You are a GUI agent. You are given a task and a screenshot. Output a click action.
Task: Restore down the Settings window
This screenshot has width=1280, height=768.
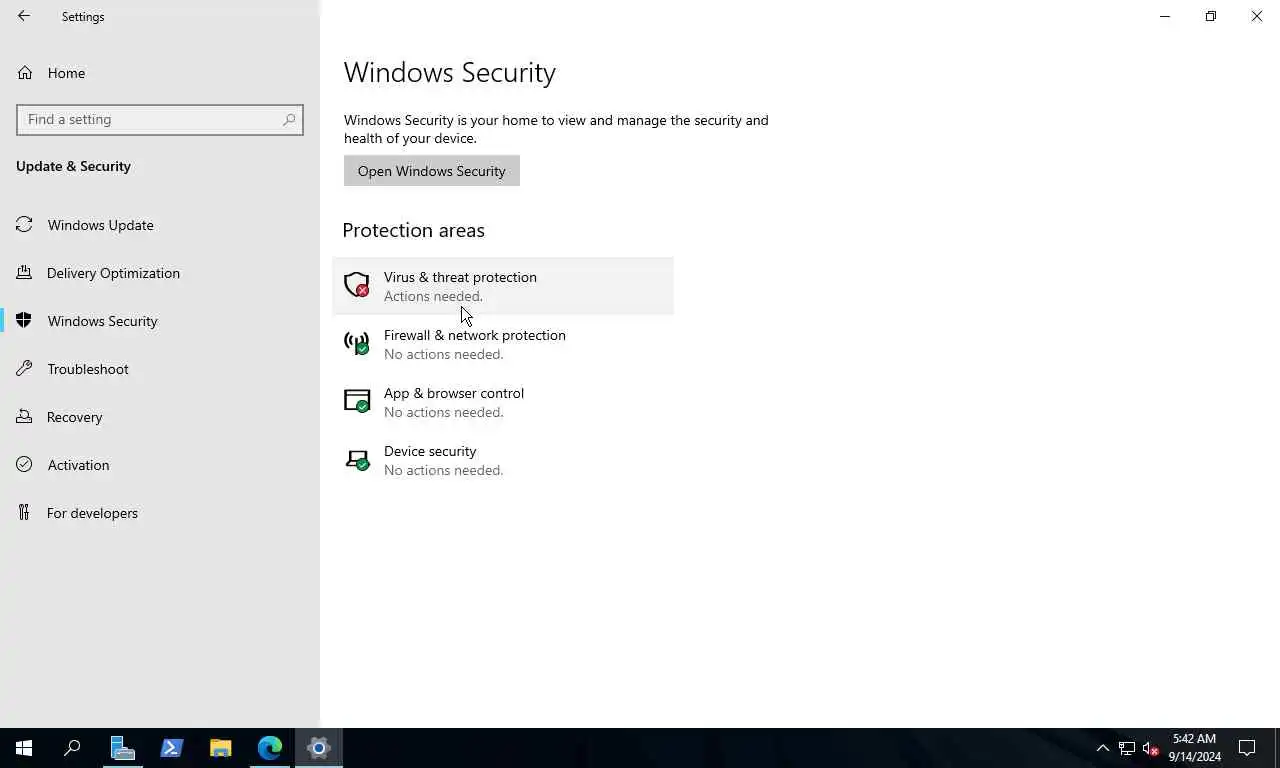pyautogui.click(x=1211, y=16)
